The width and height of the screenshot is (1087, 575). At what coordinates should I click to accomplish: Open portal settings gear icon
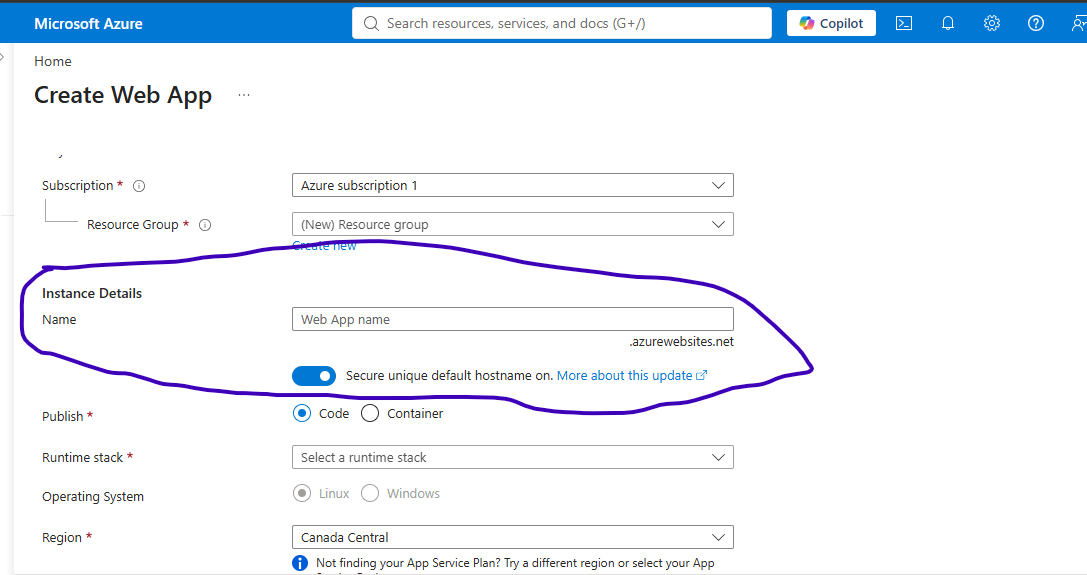click(992, 24)
